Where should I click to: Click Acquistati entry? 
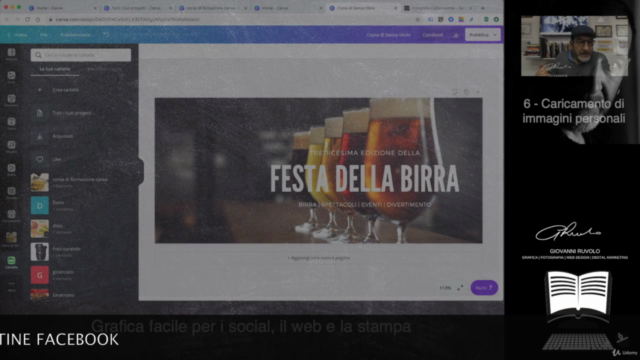point(62,136)
